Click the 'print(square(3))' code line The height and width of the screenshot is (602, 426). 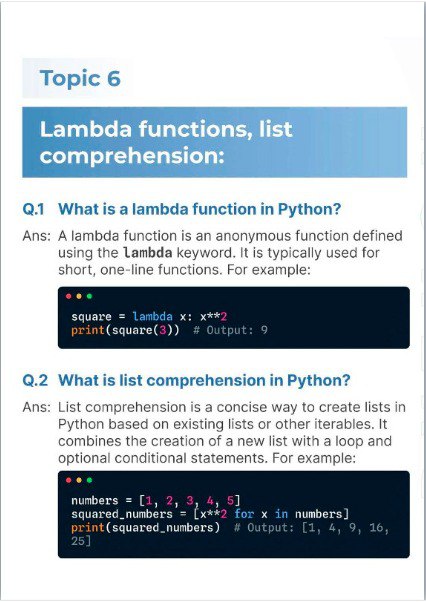[125, 330]
